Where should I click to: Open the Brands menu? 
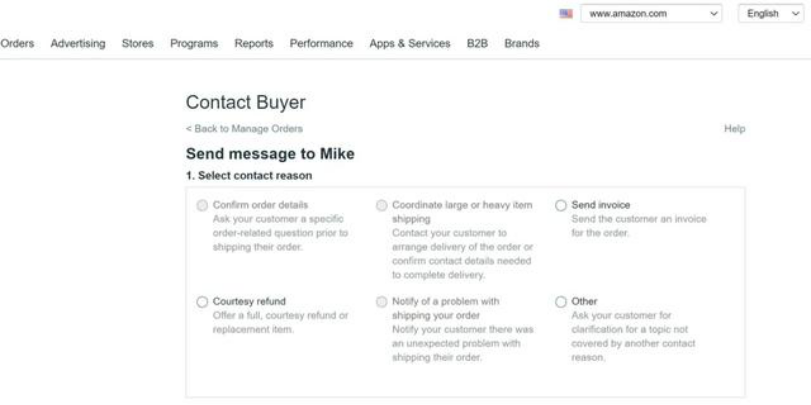(522, 44)
